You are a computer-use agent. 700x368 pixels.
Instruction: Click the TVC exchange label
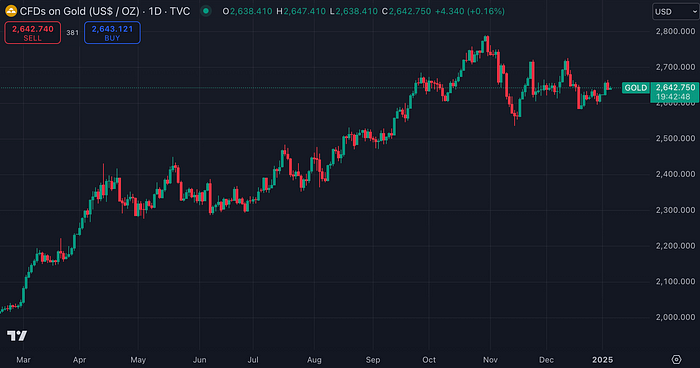[180, 11]
